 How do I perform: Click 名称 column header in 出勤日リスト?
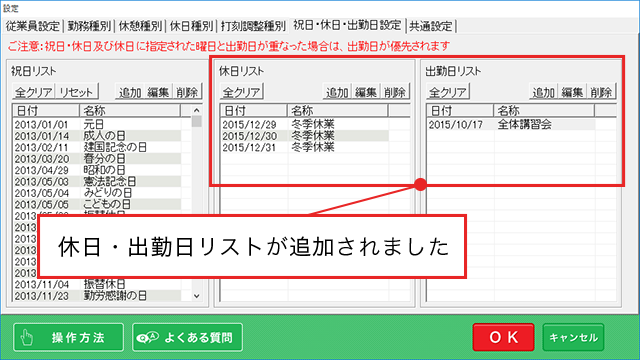(544, 111)
